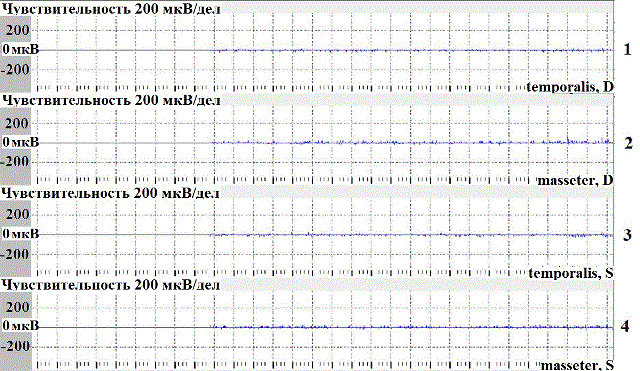Click the blue EMG trace of masseter, S
640x371 pixels.
pyautogui.click(x=412, y=327)
